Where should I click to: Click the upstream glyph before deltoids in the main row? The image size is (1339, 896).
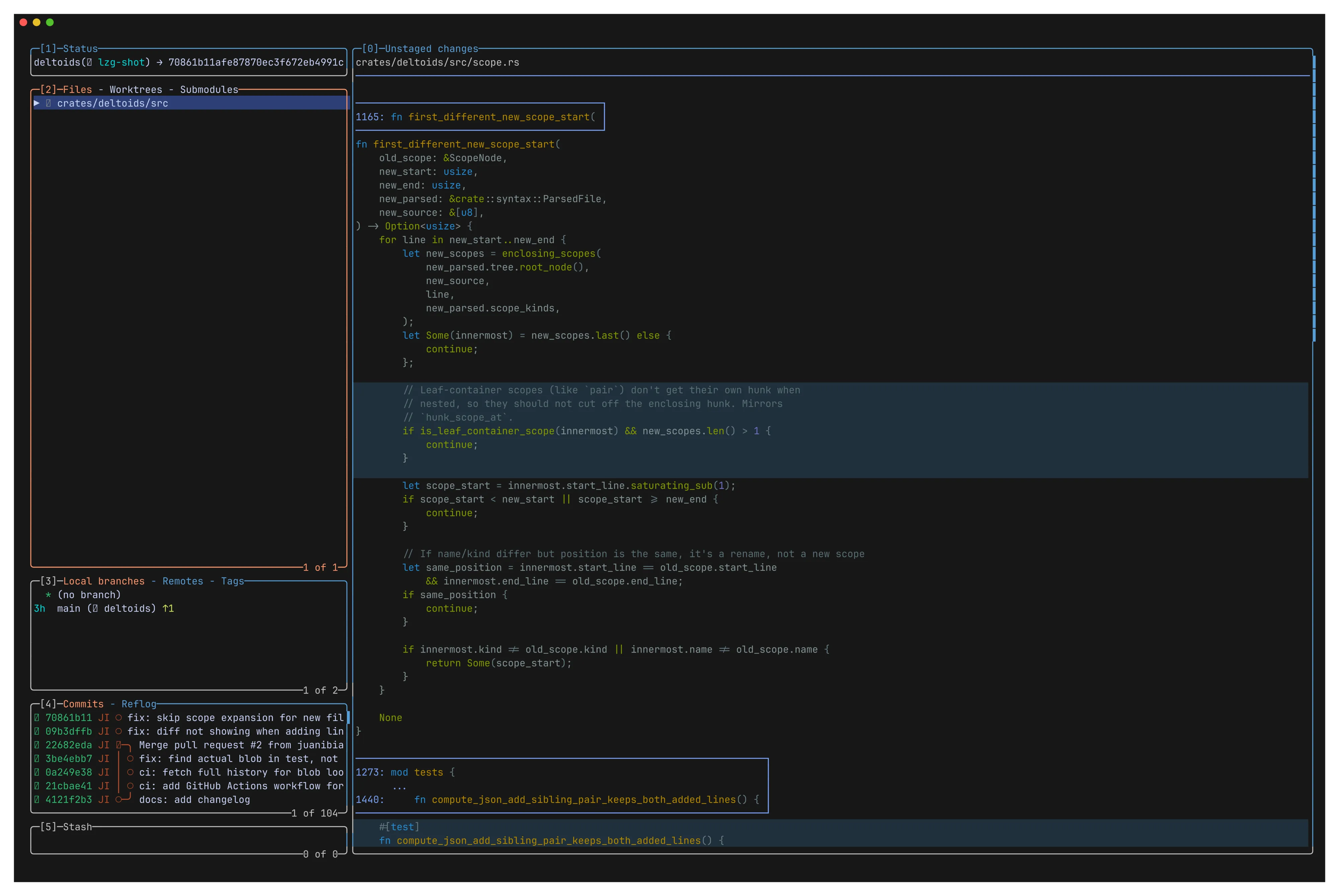pos(95,609)
